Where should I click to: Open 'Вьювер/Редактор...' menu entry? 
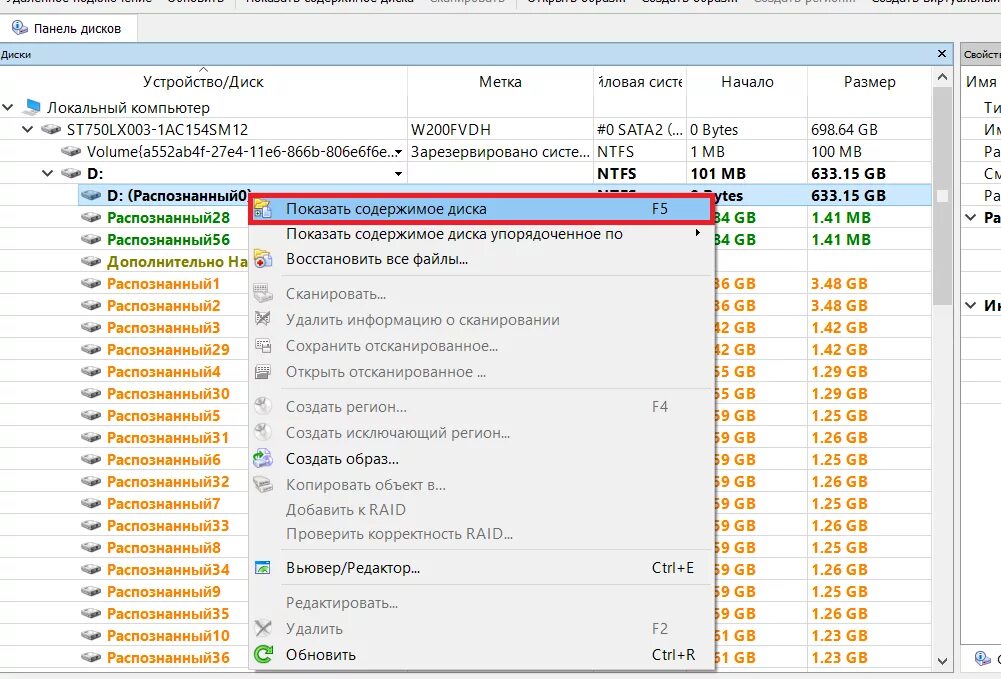480,568
